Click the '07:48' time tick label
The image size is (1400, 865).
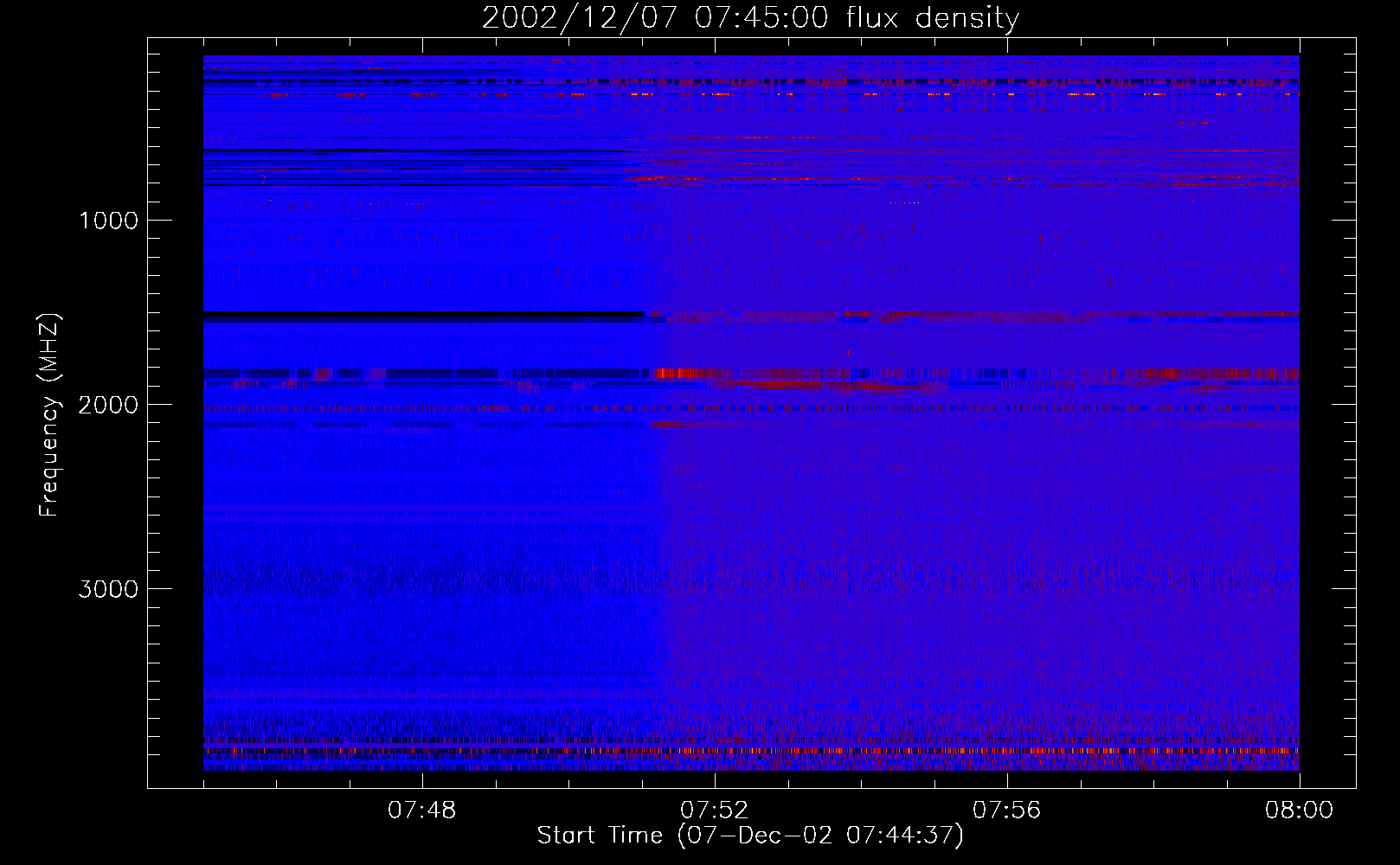pyautogui.click(x=421, y=811)
